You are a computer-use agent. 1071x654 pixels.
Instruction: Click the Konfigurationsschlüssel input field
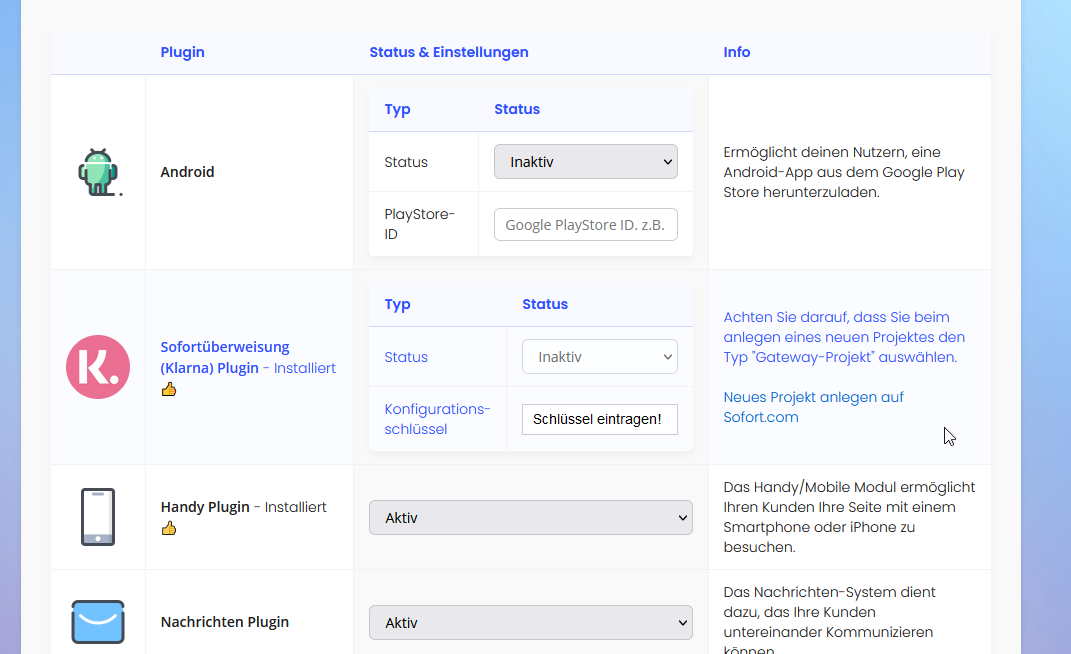pyautogui.click(x=599, y=419)
